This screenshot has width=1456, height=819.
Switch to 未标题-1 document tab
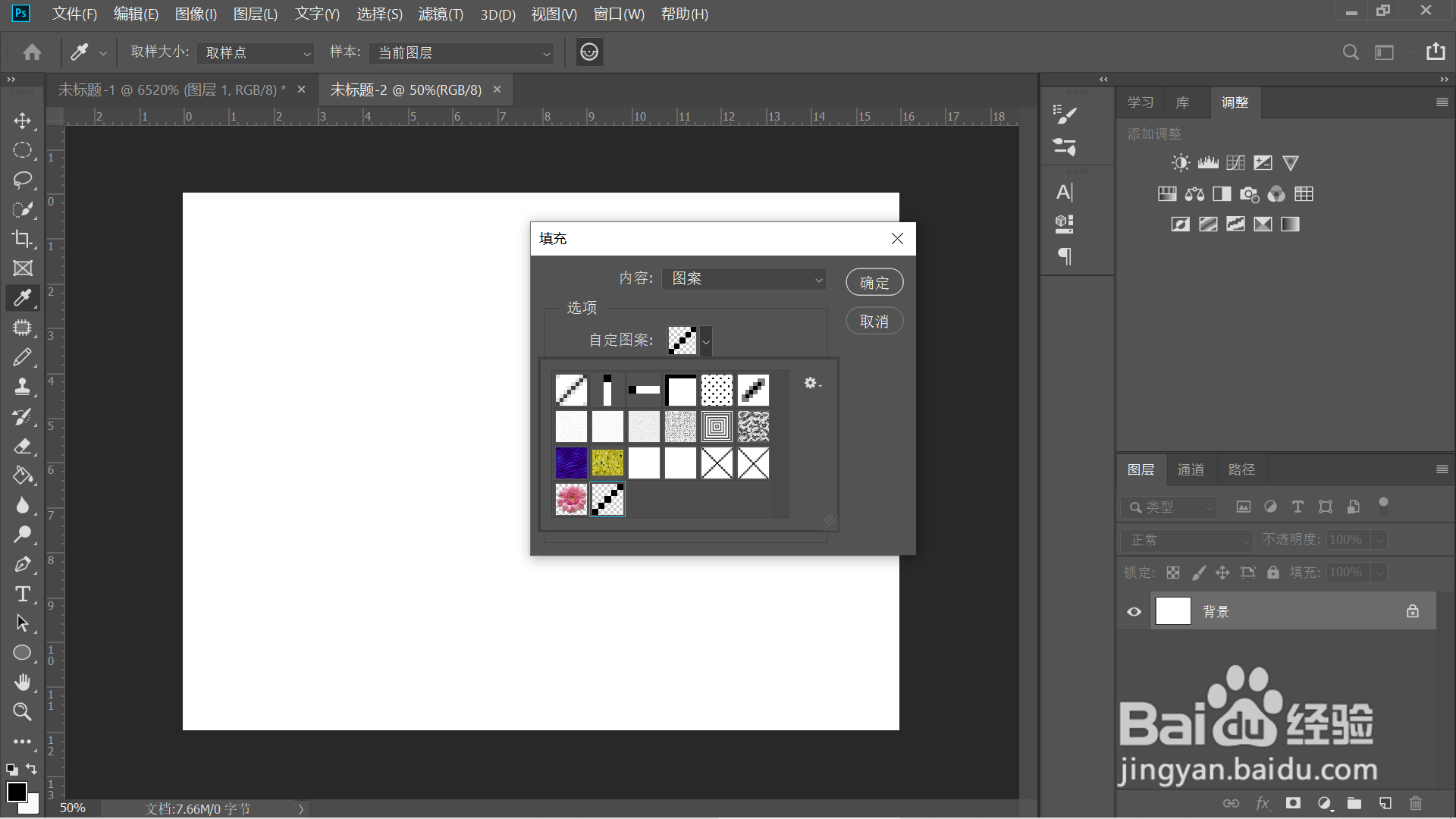(172, 90)
